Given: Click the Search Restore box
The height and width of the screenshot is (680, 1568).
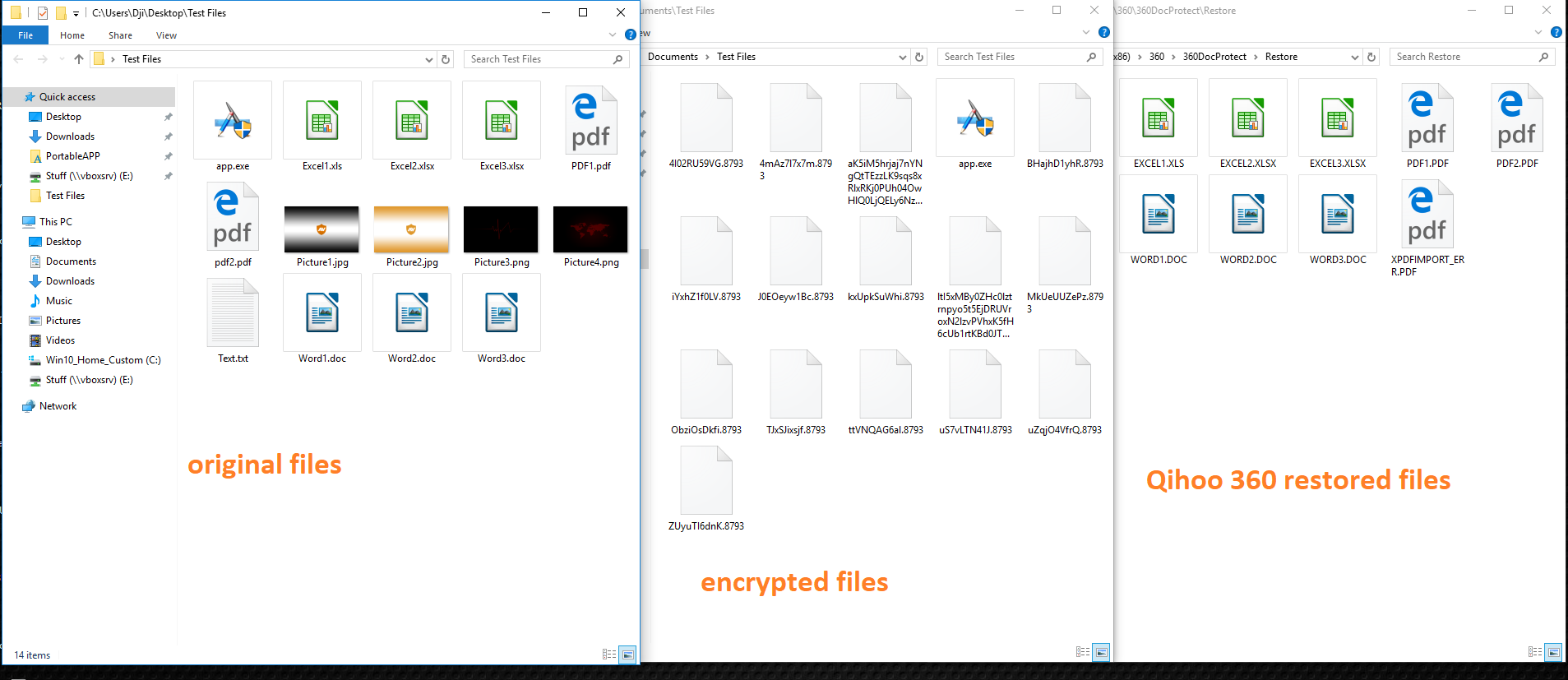Looking at the screenshot, I should (1472, 57).
